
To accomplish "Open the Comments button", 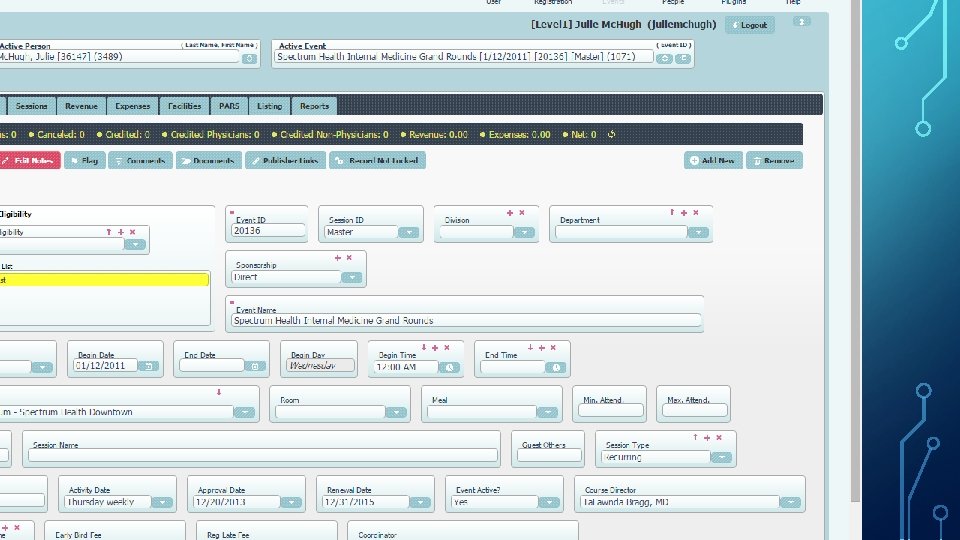I will (x=140, y=160).
